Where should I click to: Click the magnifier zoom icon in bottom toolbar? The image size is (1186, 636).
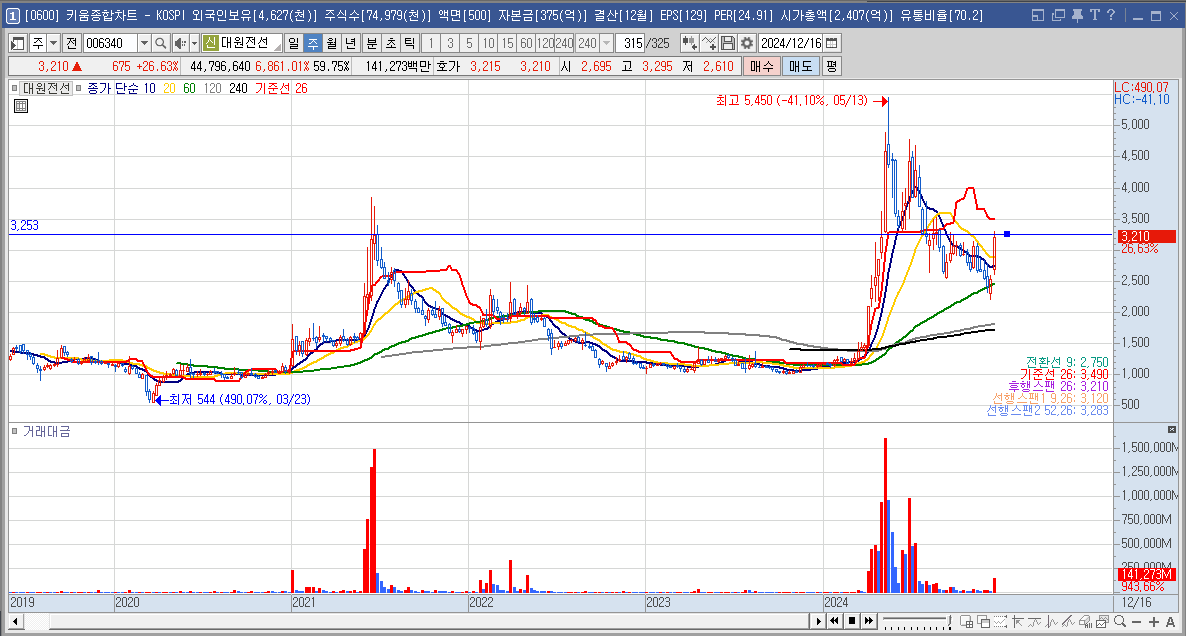click(x=1119, y=622)
